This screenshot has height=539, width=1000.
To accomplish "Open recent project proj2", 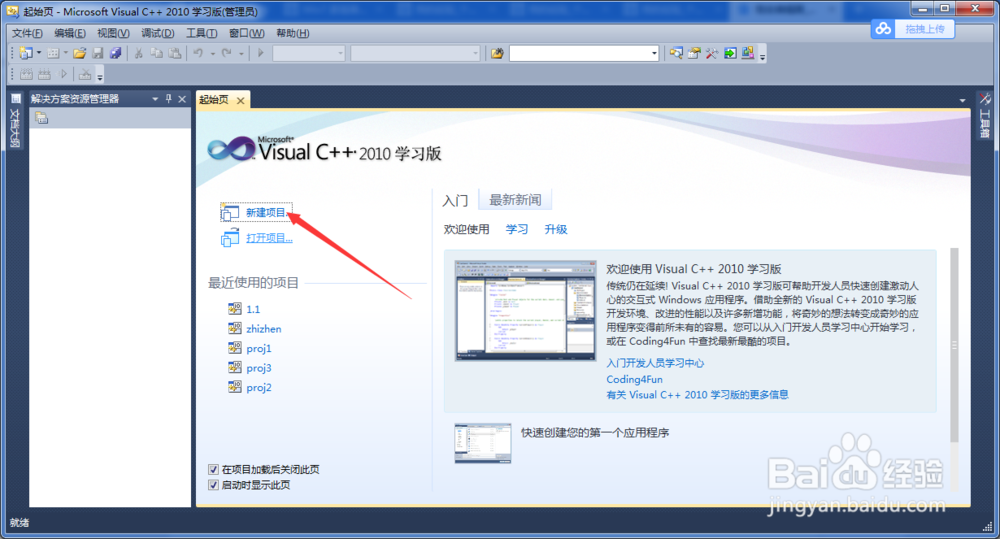I will [259, 388].
